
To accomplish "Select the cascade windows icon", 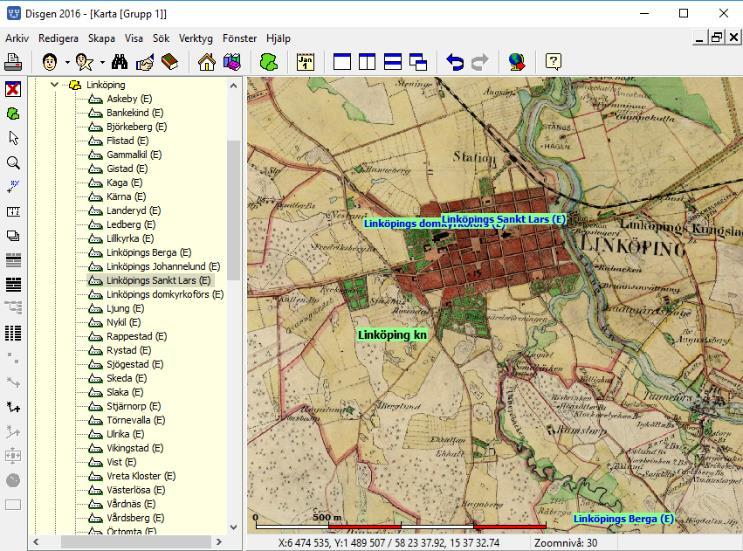I will [418, 62].
